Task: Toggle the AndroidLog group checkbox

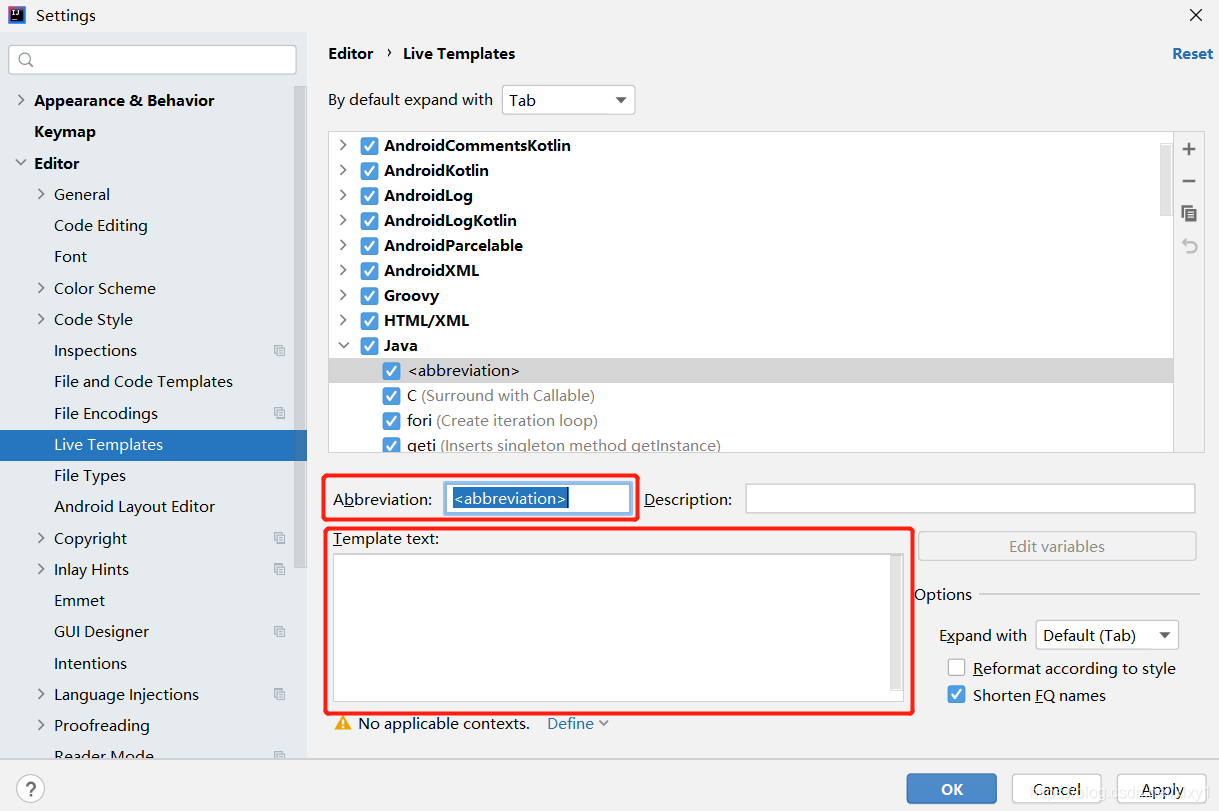Action: click(369, 195)
